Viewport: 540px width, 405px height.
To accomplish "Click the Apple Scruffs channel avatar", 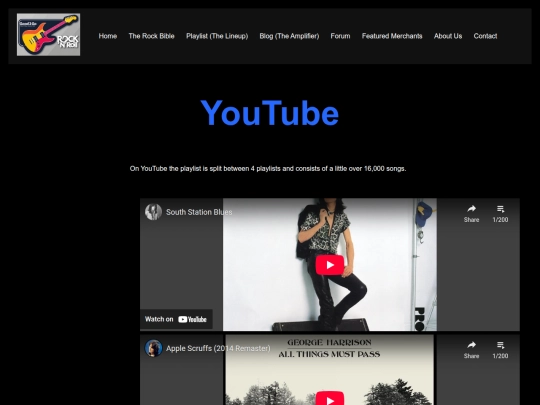I will click(x=153, y=348).
